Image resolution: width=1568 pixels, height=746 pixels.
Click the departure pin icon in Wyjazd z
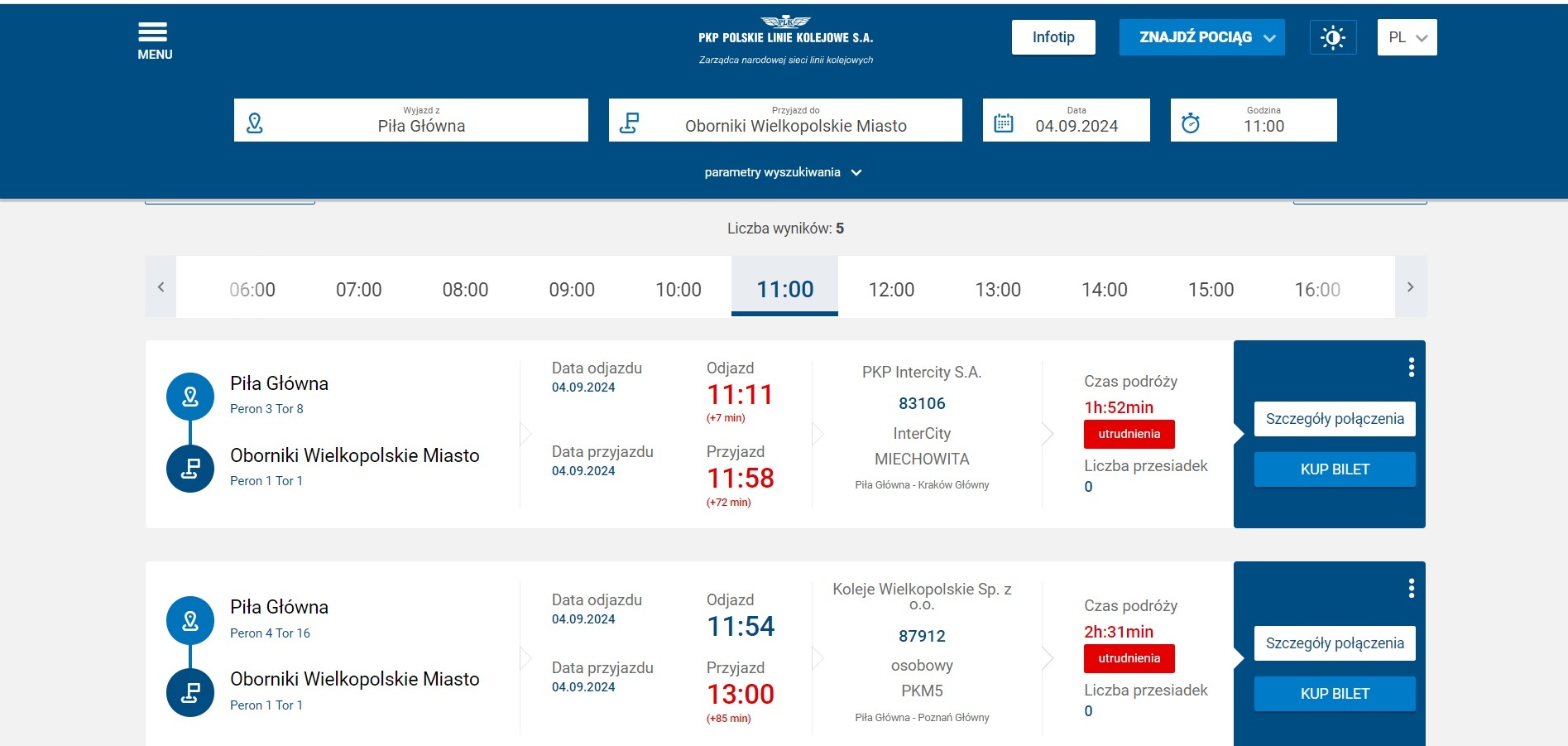(x=255, y=123)
